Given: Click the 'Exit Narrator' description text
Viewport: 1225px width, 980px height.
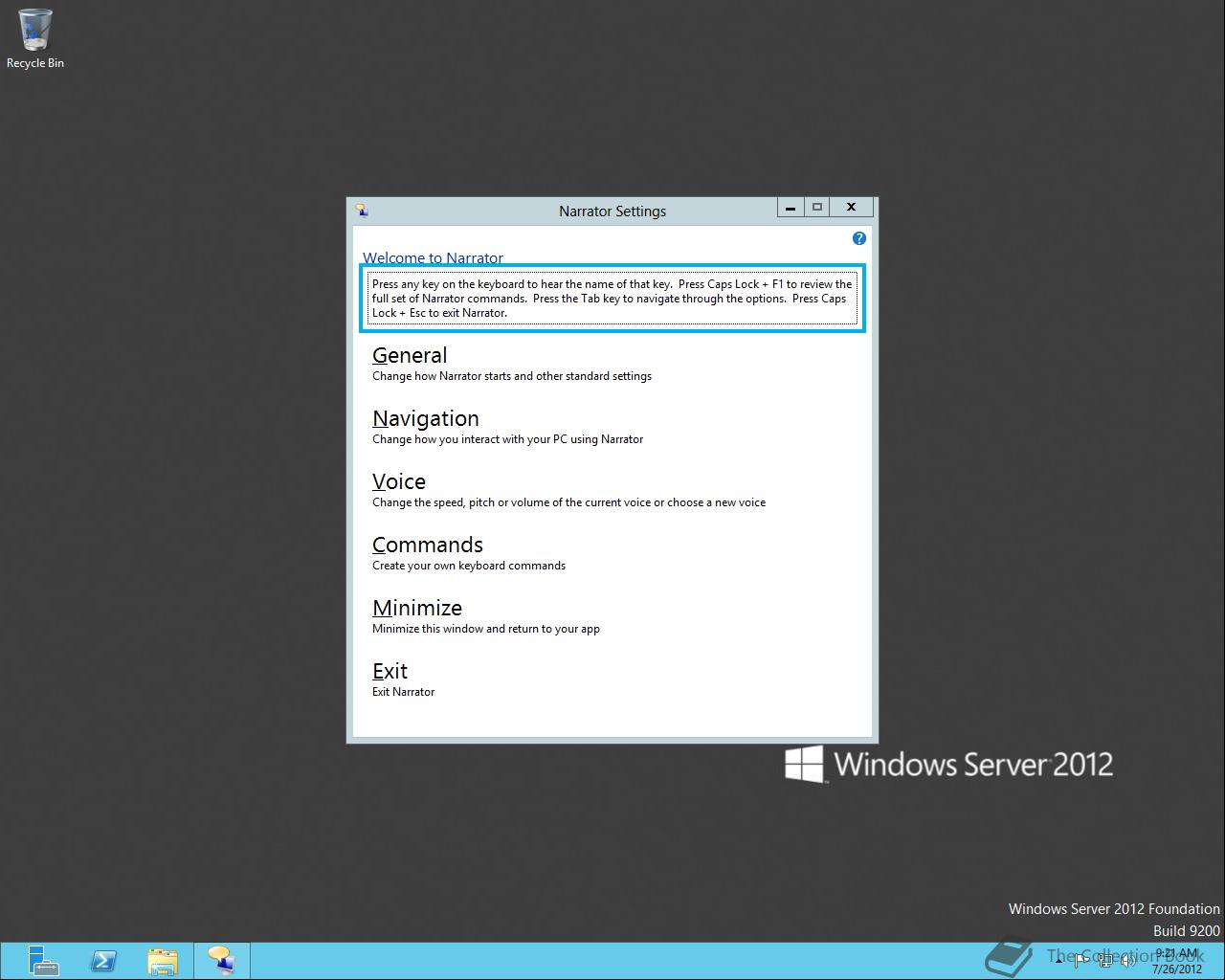Looking at the screenshot, I should [403, 692].
